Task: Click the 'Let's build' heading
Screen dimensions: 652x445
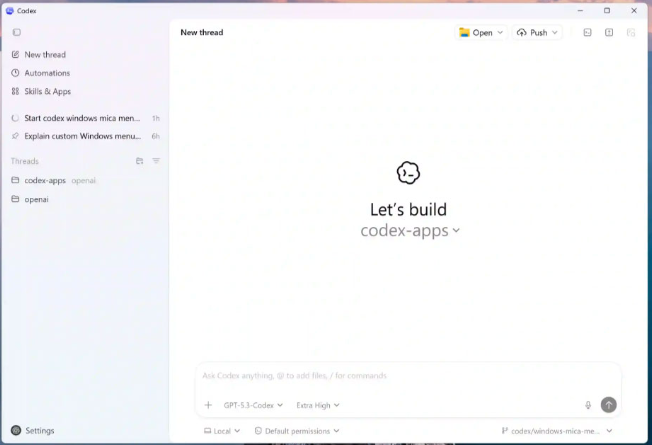Action: tap(408, 210)
